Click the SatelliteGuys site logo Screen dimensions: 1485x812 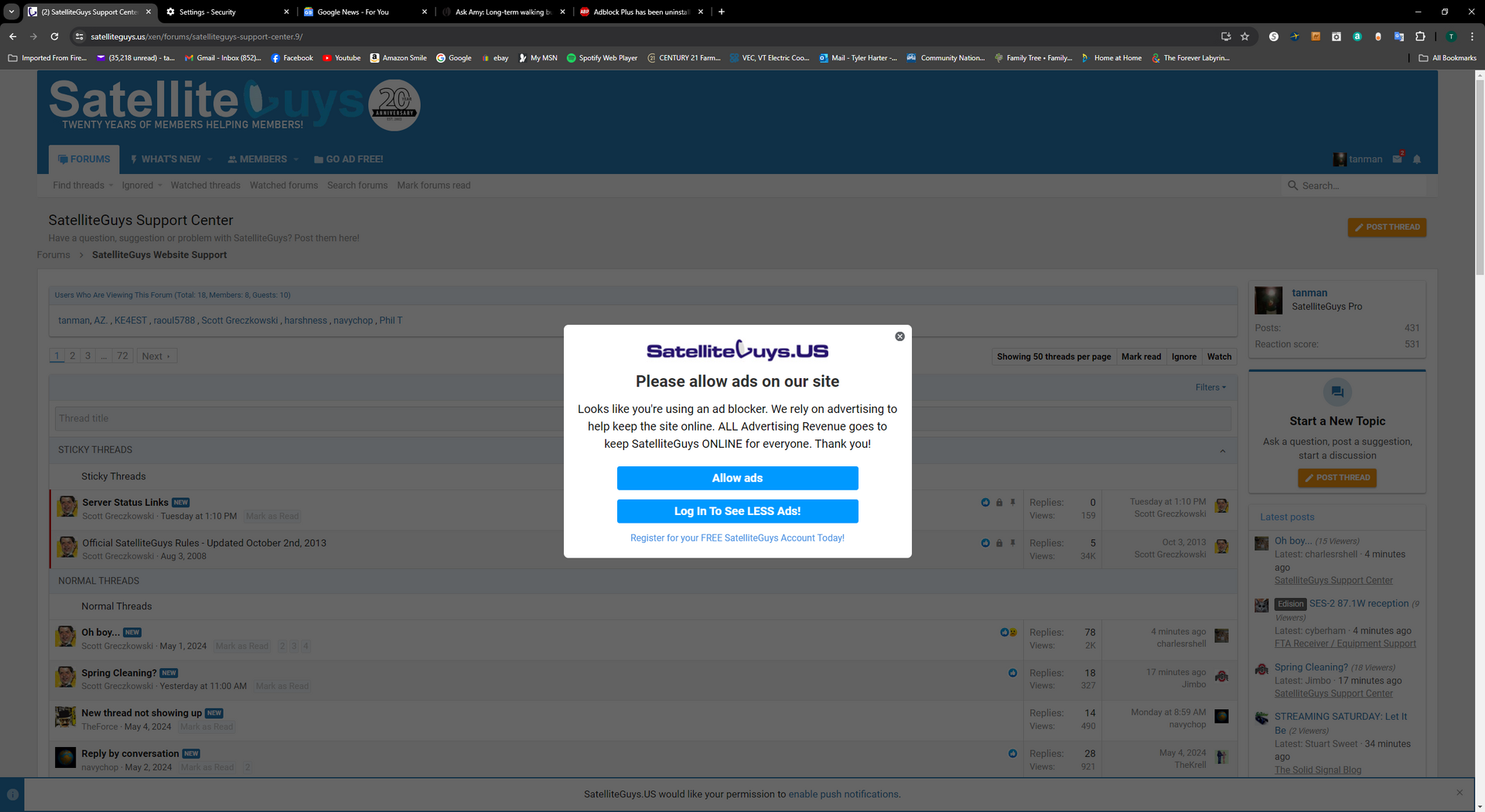tap(234, 104)
